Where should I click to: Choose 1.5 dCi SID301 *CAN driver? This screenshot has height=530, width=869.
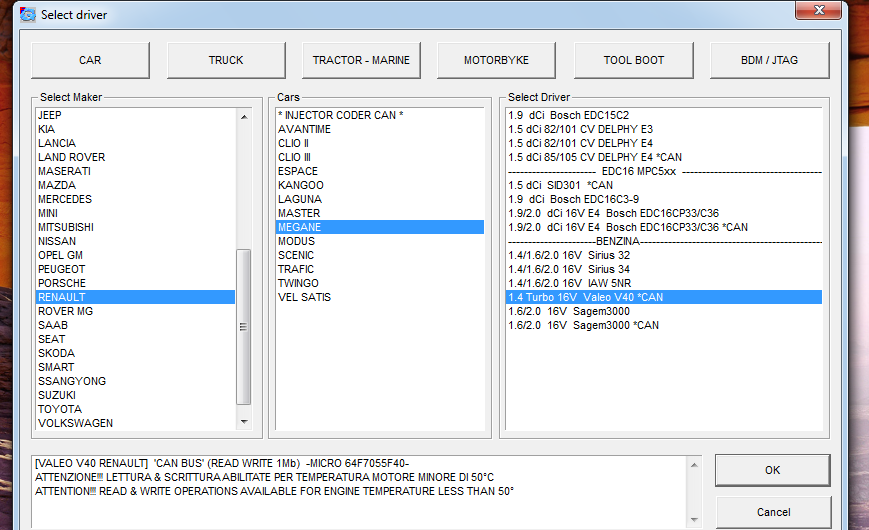pos(560,185)
